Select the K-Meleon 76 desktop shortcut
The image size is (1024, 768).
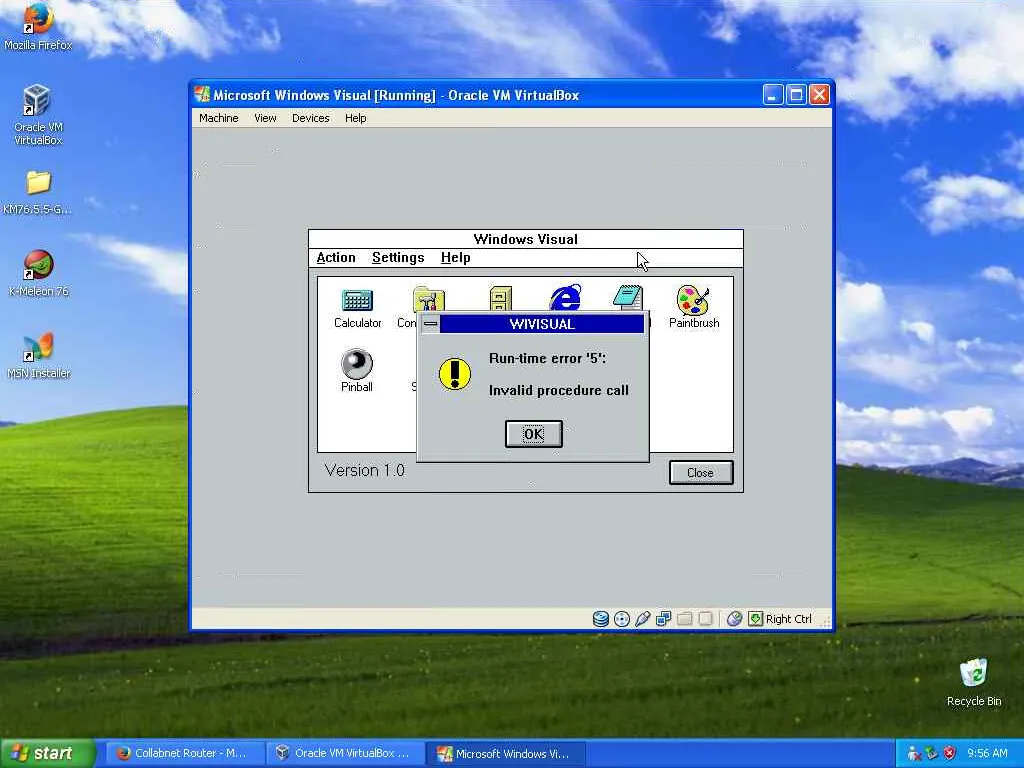pyautogui.click(x=38, y=274)
